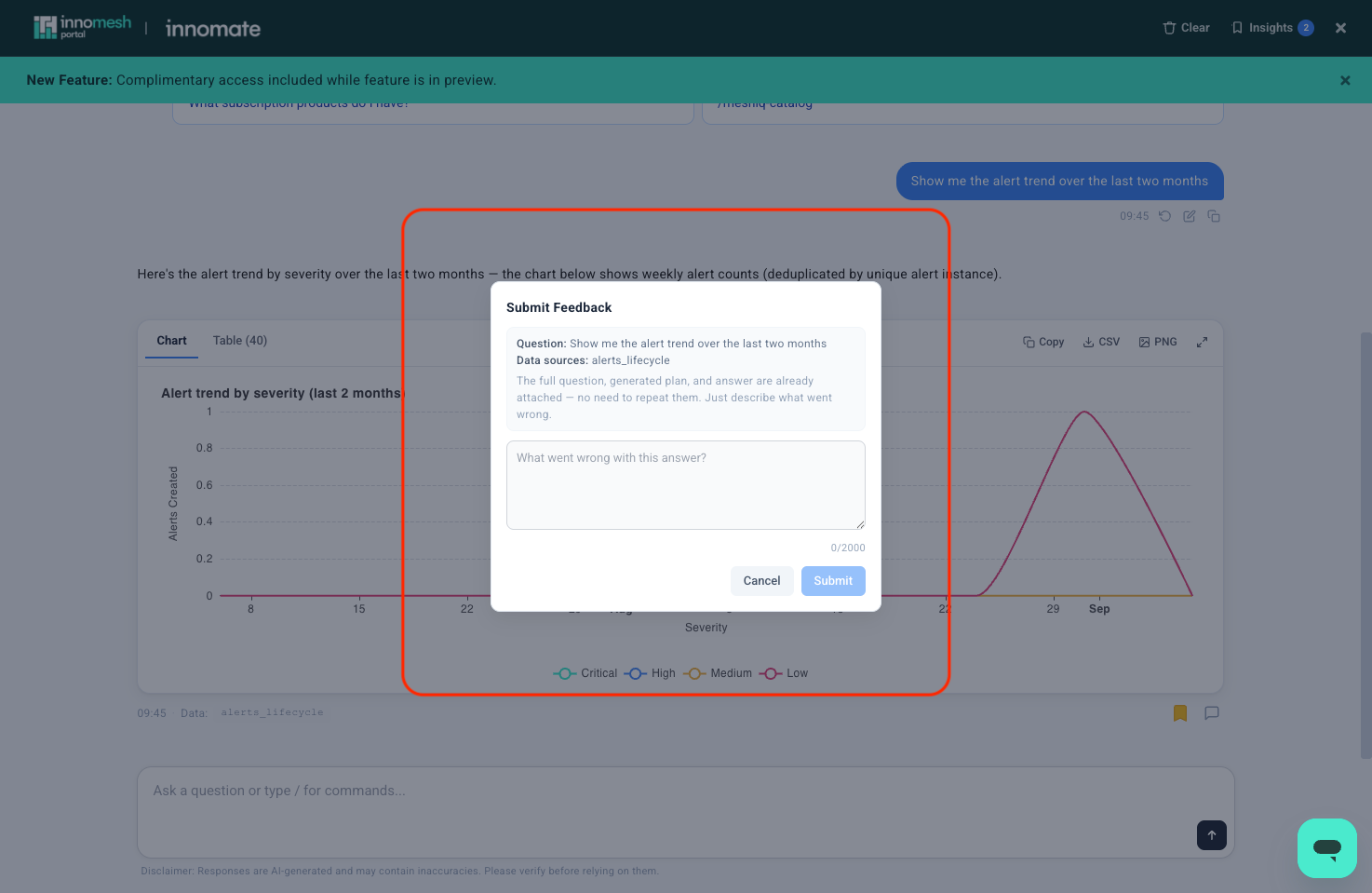Toggle the Medium severity legend item

718,673
